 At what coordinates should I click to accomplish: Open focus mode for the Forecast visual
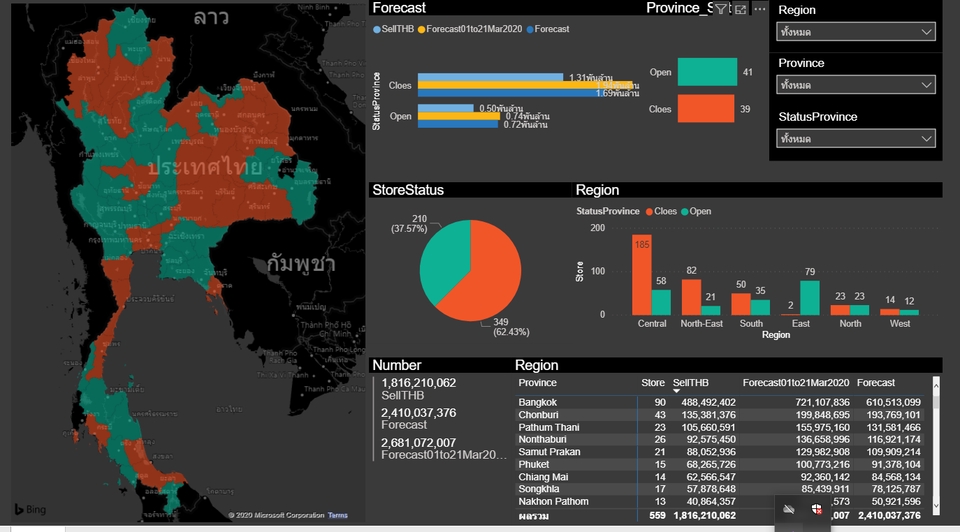pyautogui.click(x=741, y=9)
